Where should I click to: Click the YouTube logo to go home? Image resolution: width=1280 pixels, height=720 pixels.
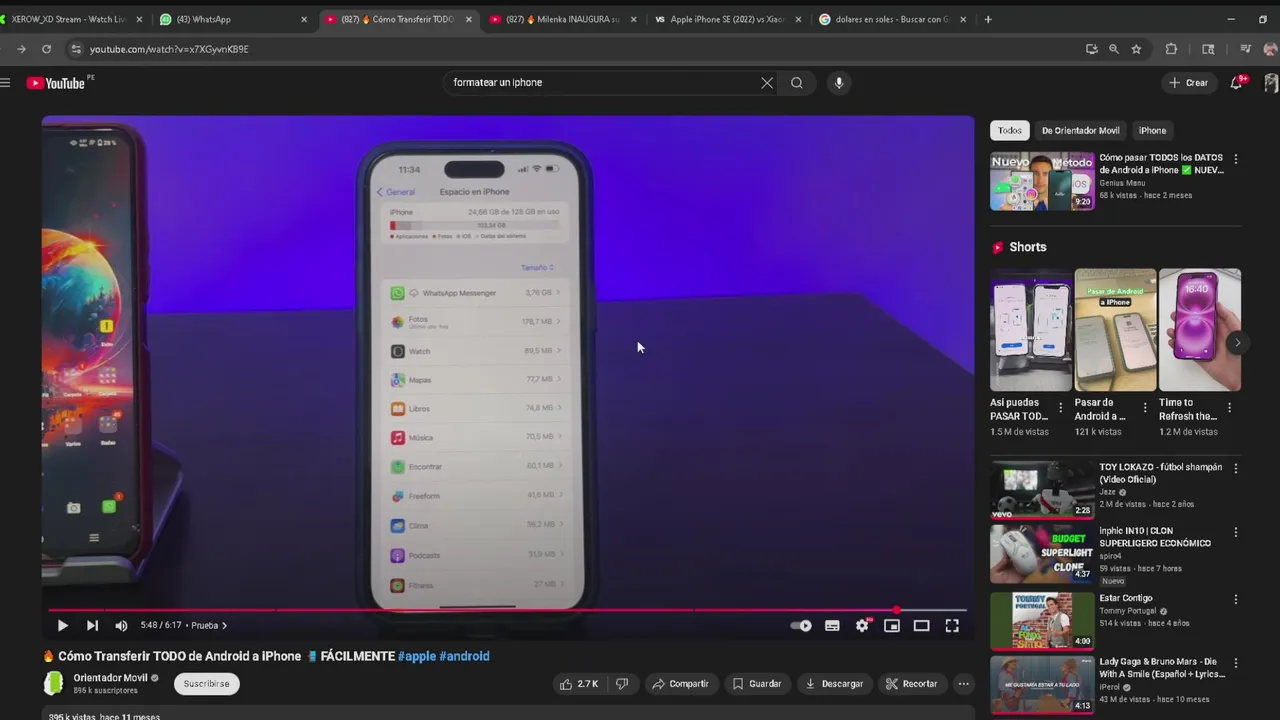coord(55,83)
